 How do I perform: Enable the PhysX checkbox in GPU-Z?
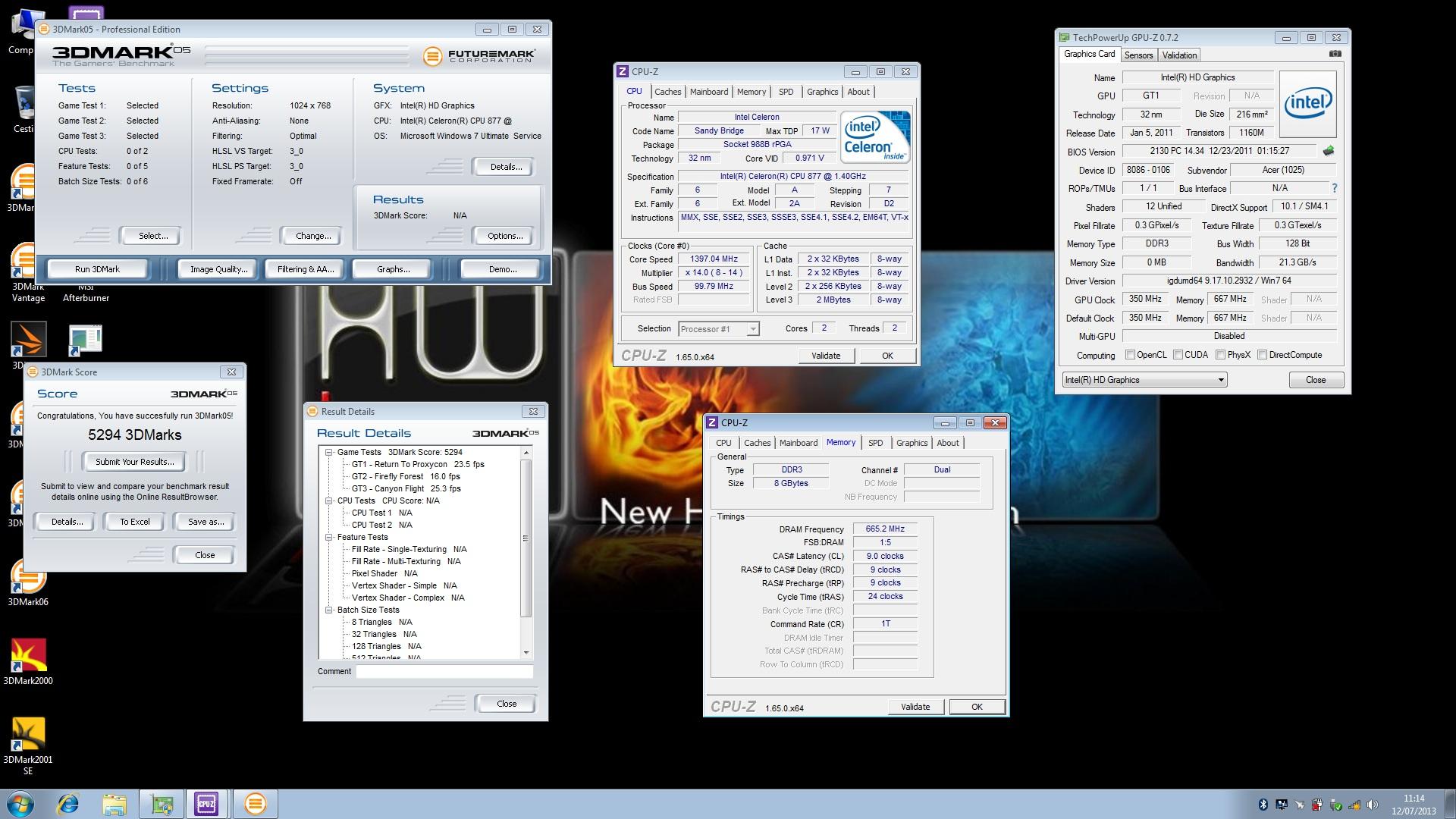point(1220,355)
